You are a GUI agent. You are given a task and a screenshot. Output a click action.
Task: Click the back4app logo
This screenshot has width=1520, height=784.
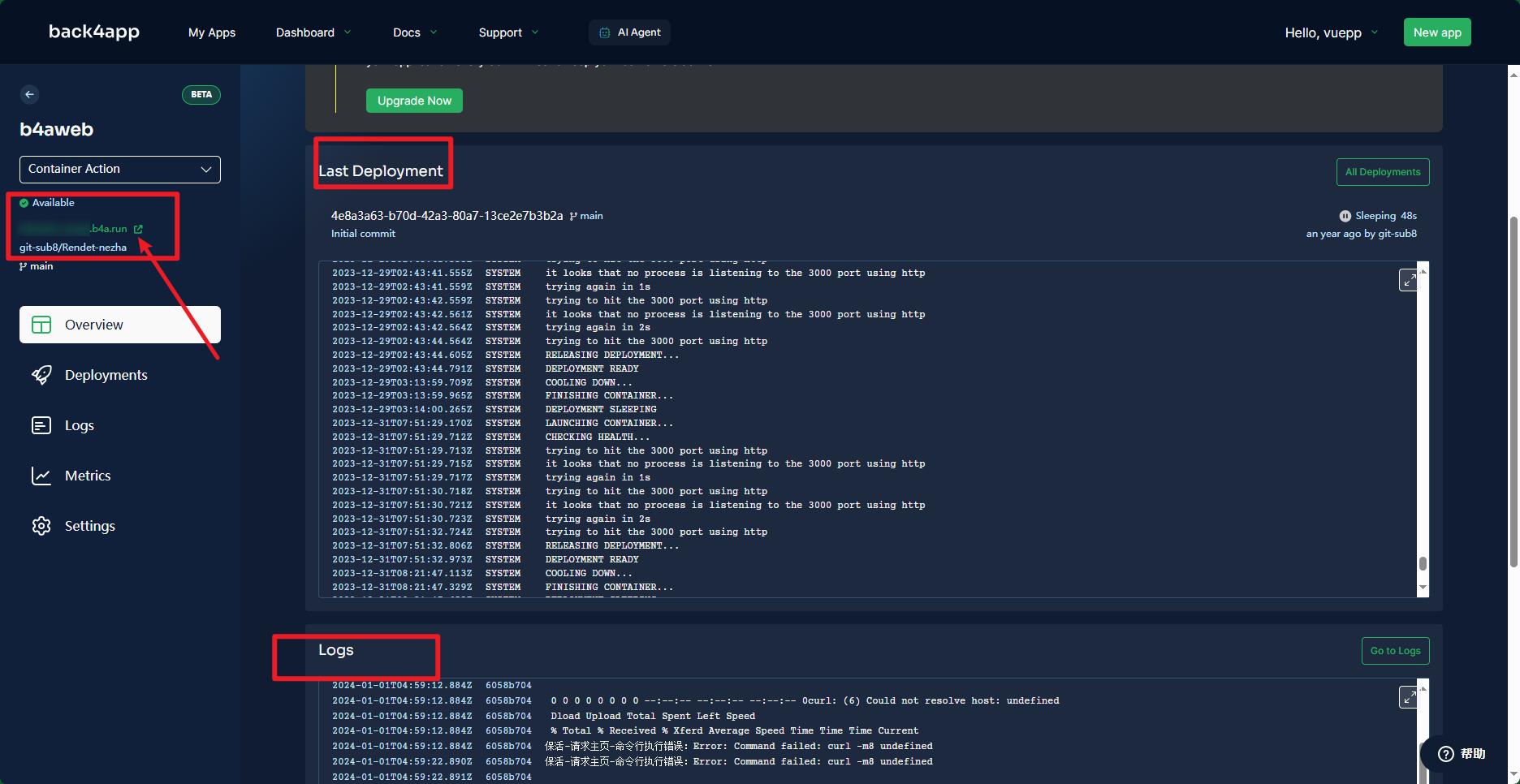(94, 32)
